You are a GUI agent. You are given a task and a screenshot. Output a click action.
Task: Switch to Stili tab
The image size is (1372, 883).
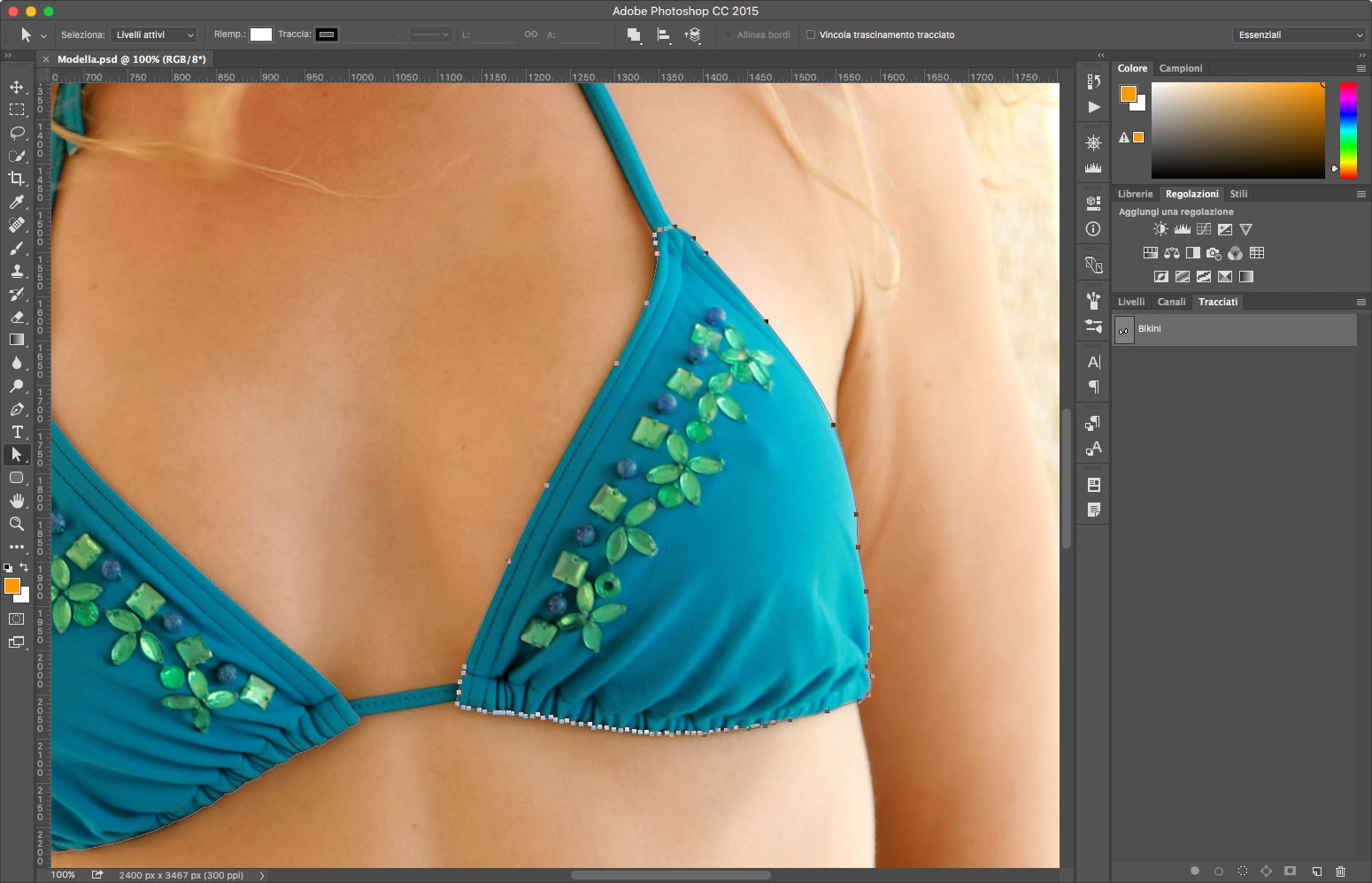click(1238, 194)
